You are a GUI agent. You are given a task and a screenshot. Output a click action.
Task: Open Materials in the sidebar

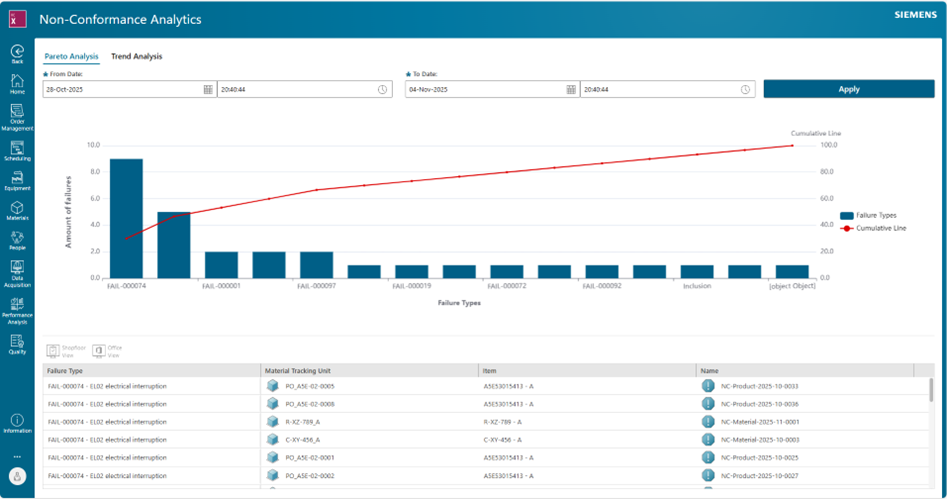pyautogui.click(x=17, y=210)
